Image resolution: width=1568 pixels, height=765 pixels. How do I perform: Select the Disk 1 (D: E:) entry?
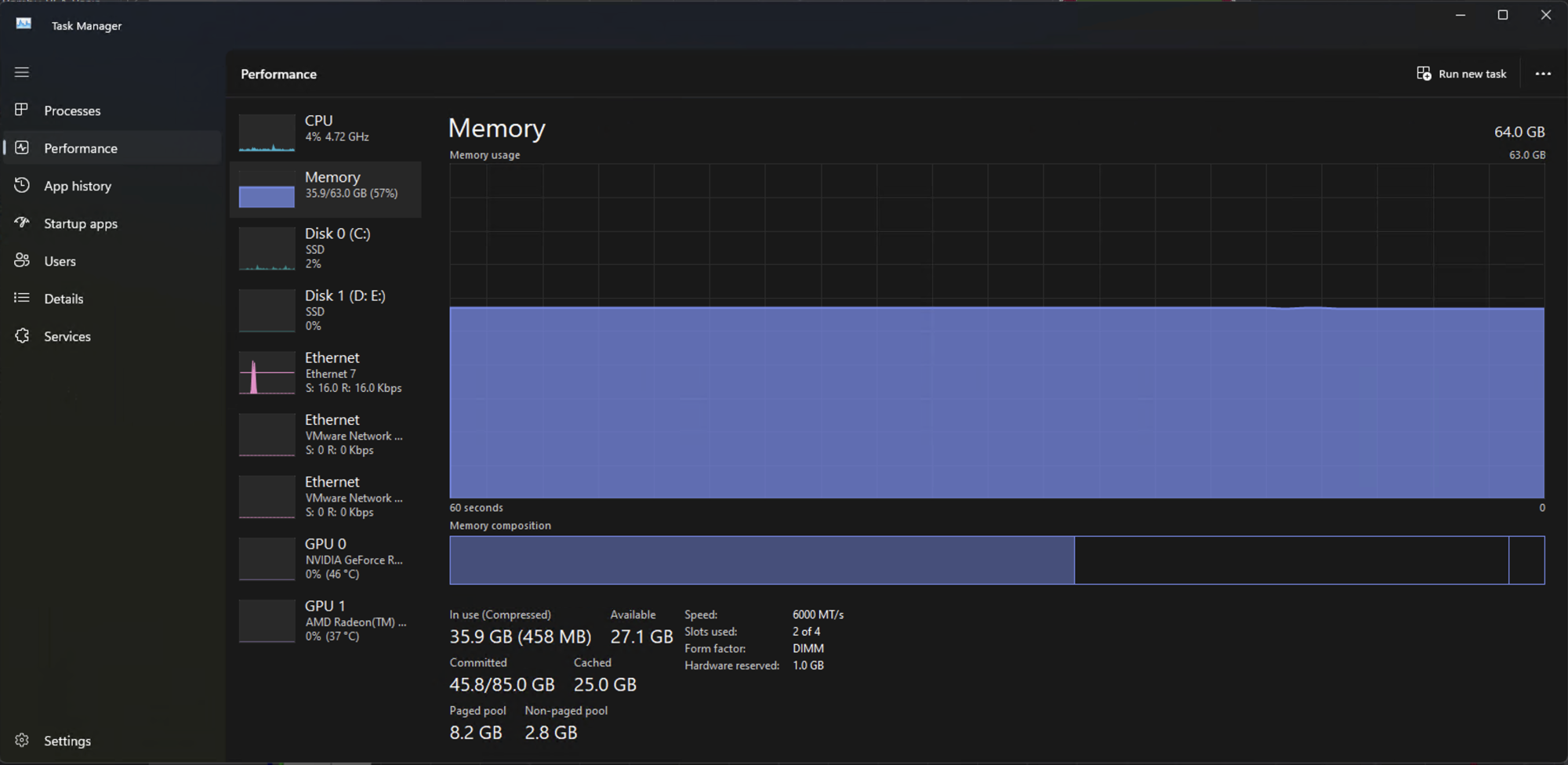pyautogui.click(x=325, y=310)
